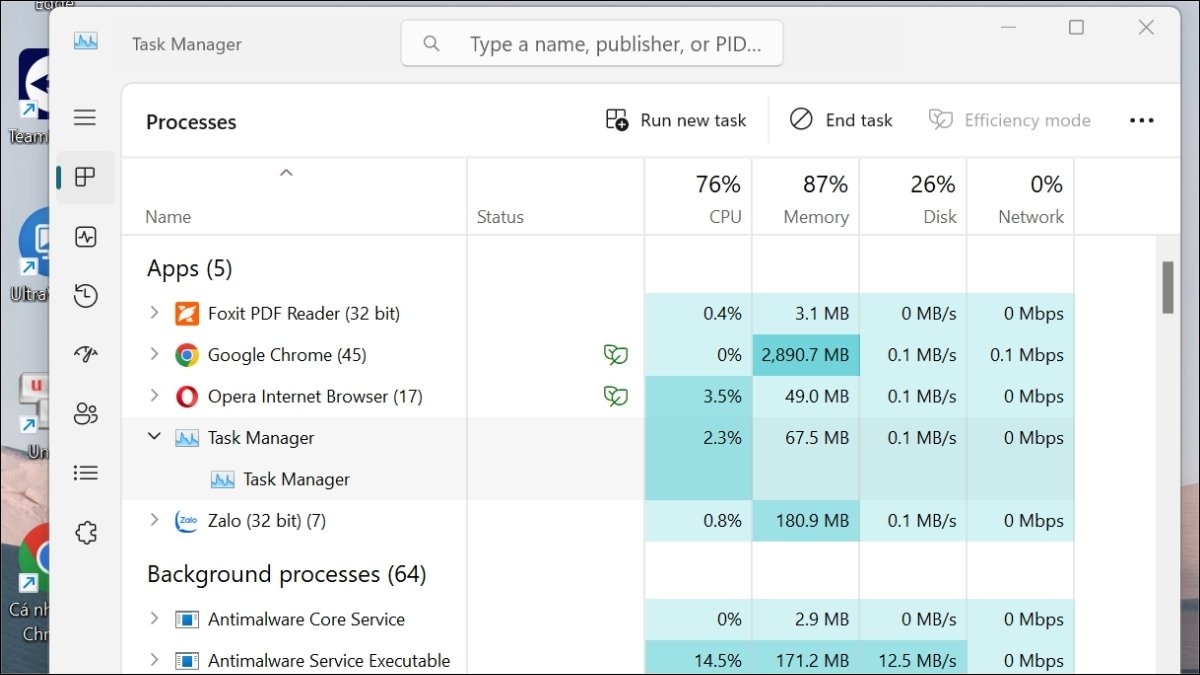Image resolution: width=1200 pixels, height=675 pixels.
Task: Toggle sort direction with the caret above Name
Action: pyautogui.click(x=286, y=173)
